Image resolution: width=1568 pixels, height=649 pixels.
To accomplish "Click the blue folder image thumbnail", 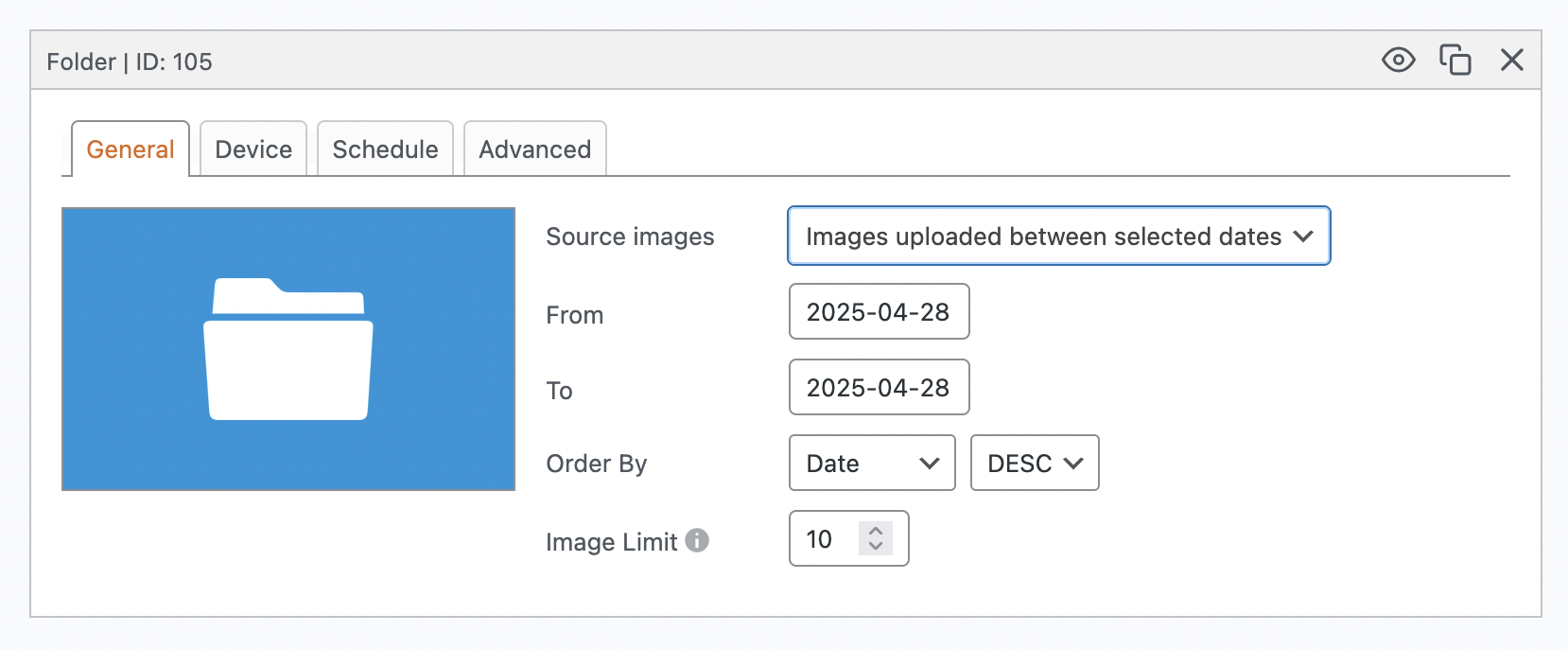I will click(x=288, y=349).
